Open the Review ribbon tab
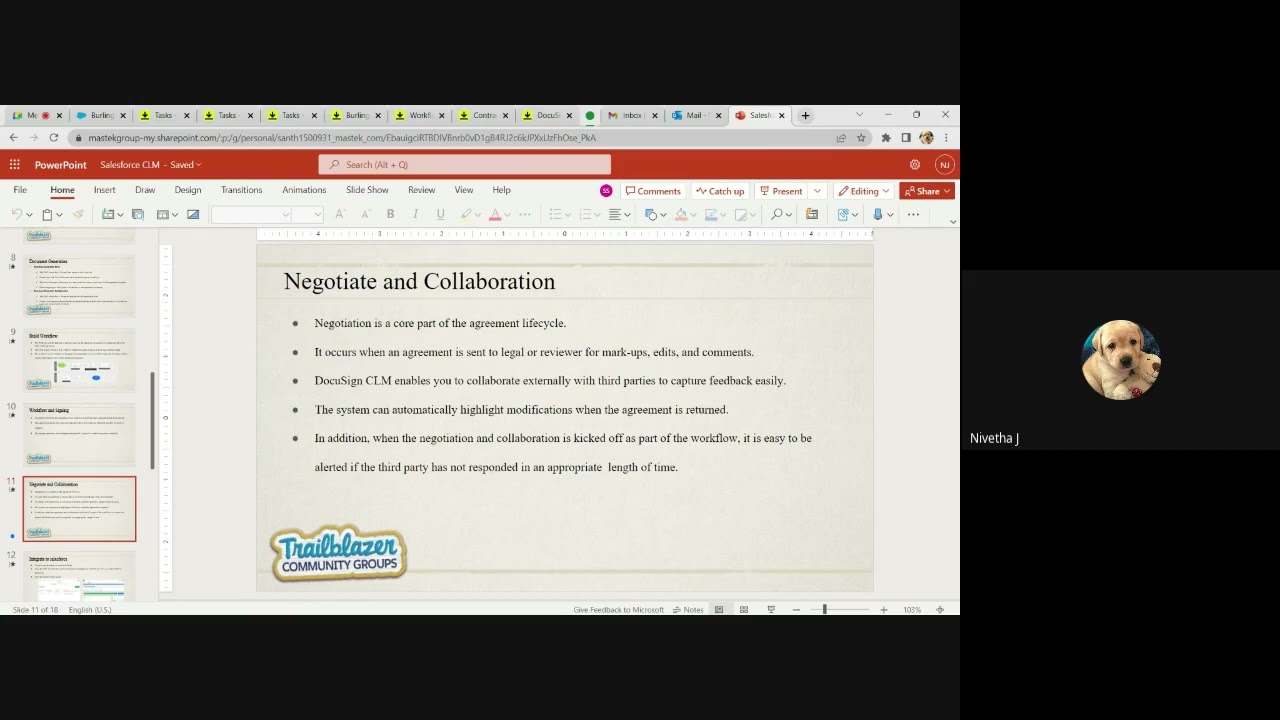 click(x=421, y=190)
